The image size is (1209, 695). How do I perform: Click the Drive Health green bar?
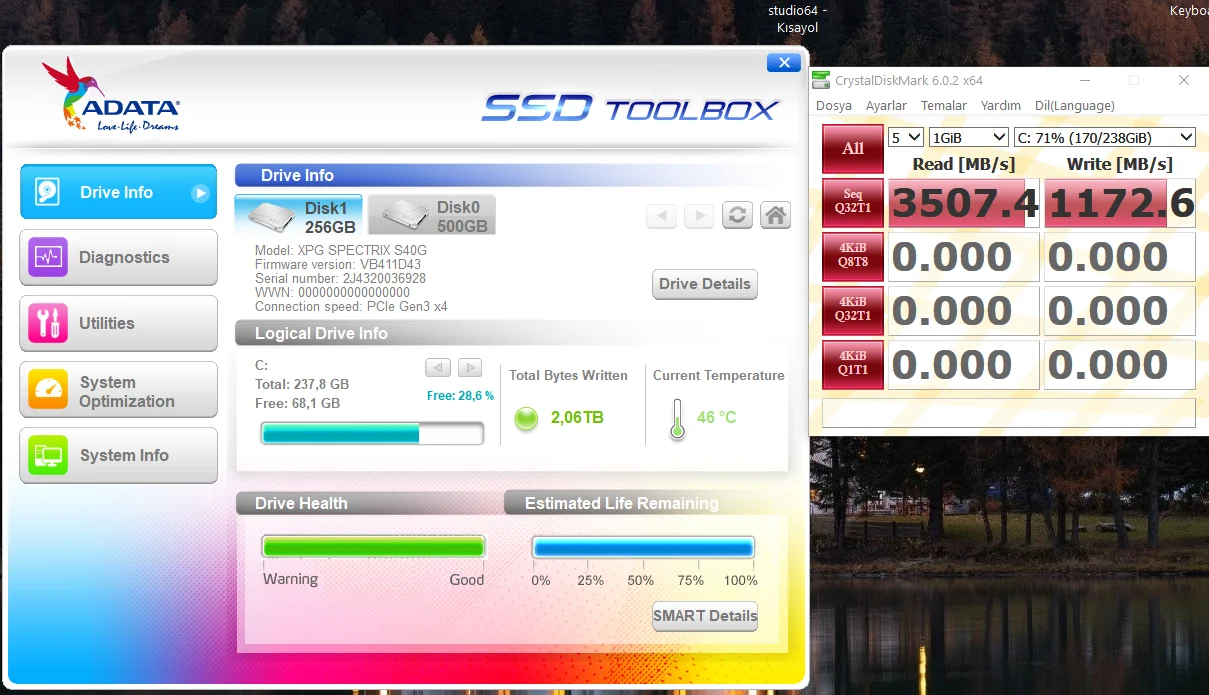tap(373, 547)
